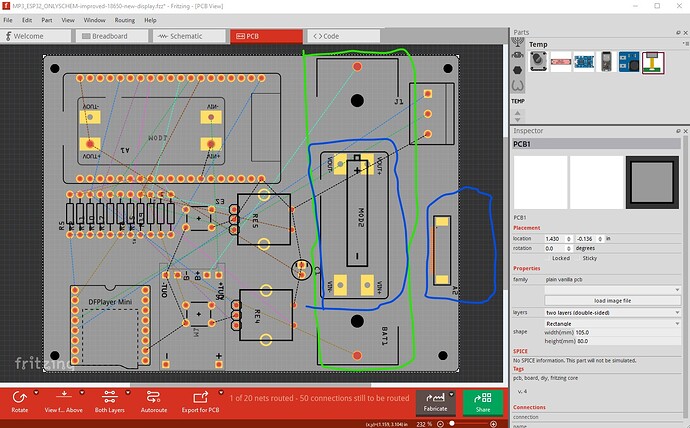Open the Fabricate dropdown arrow
The width and height of the screenshot is (690, 428).
[451, 394]
